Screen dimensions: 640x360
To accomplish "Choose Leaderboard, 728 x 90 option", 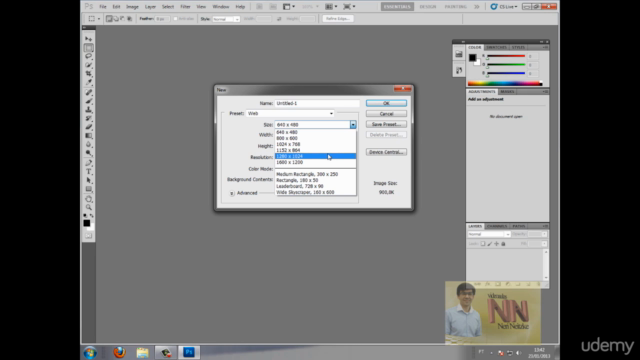I will click(x=316, y=186).
